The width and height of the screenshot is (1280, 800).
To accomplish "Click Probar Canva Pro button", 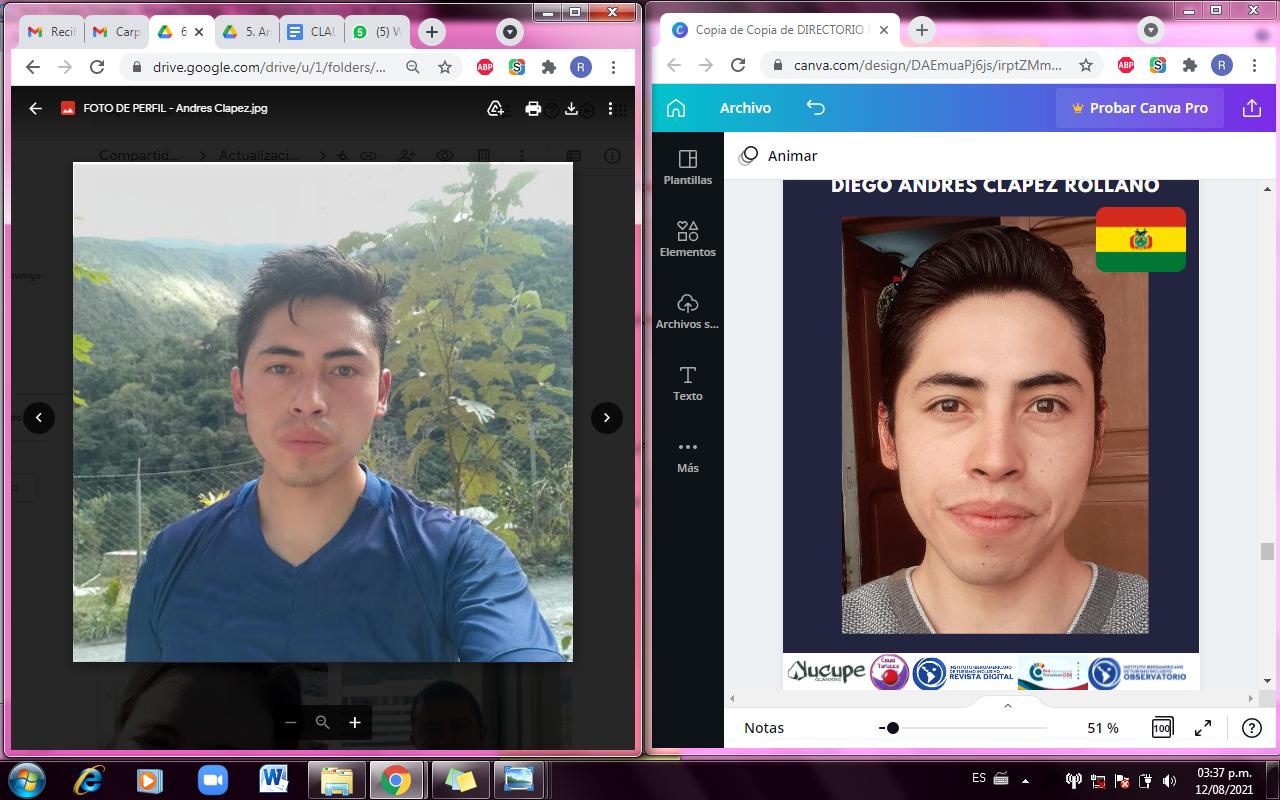I will coord(1140,108).
